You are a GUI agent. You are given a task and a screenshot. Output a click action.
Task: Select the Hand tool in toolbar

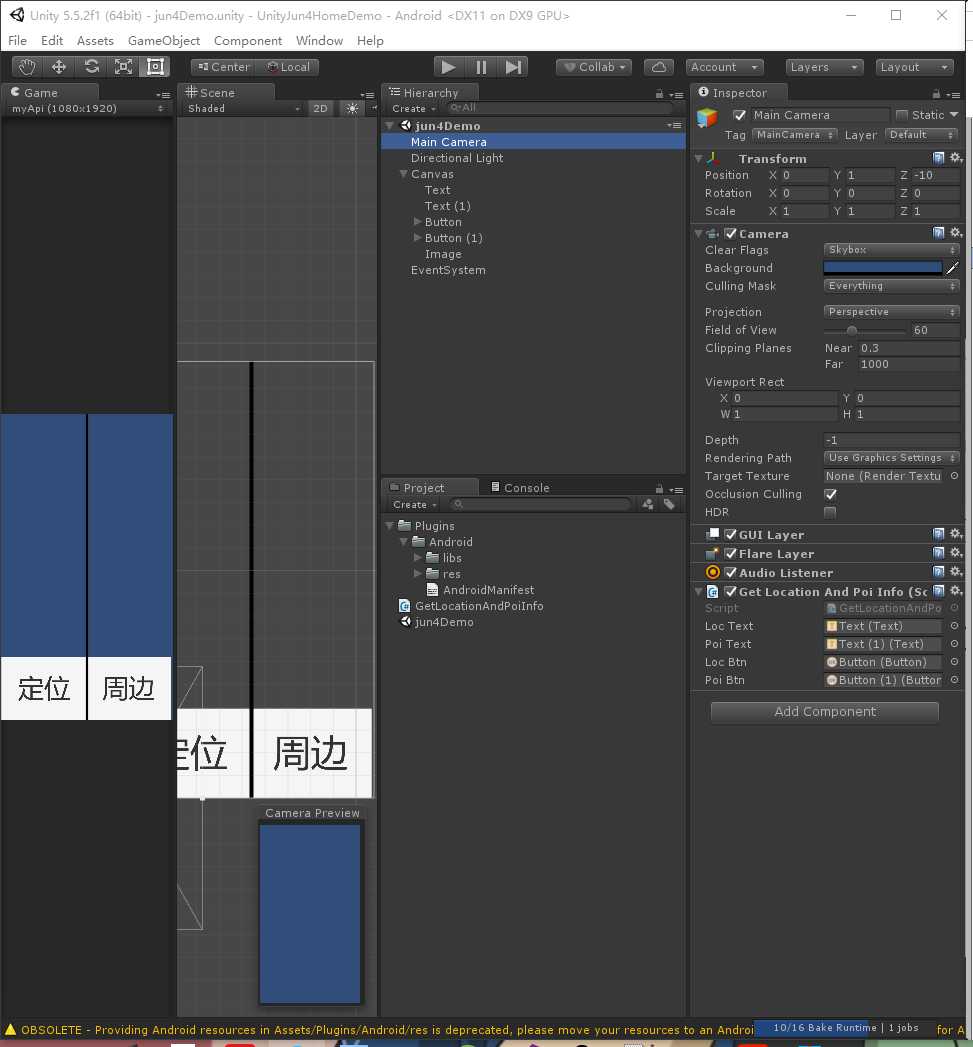27,67
